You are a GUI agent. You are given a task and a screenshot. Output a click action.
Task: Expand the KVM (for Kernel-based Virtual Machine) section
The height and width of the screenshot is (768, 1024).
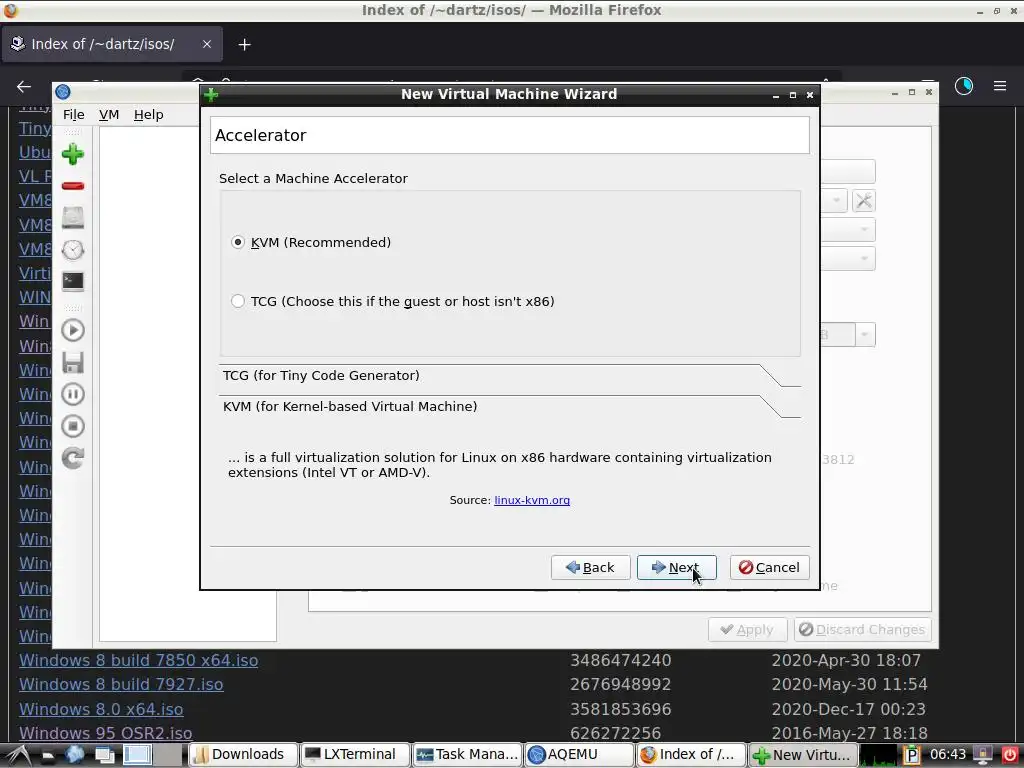(509, 406)
